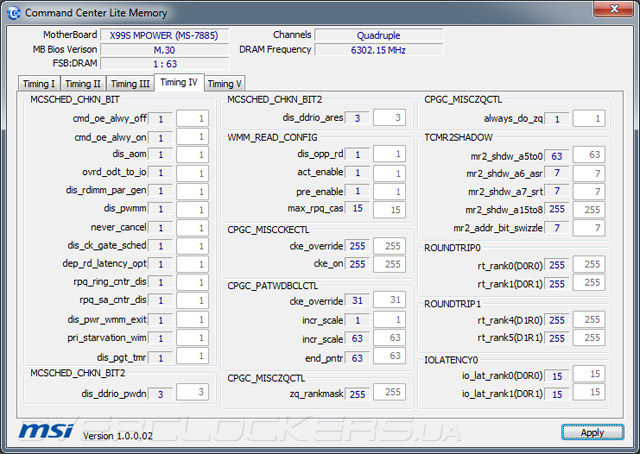The image size is (640, 454).
Task: Click the cmd_oe_alwy_off input field
Action: pos(193,118)
